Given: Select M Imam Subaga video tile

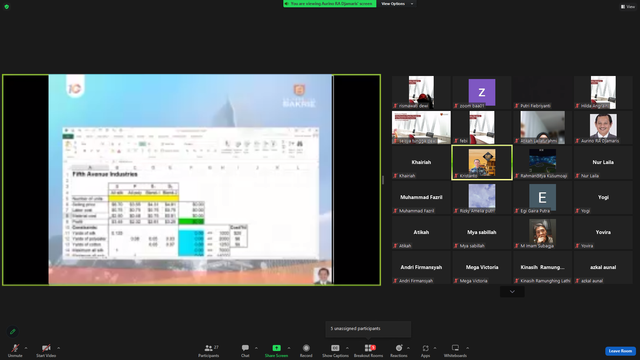Looking at the screenshot, I should 542,233.
